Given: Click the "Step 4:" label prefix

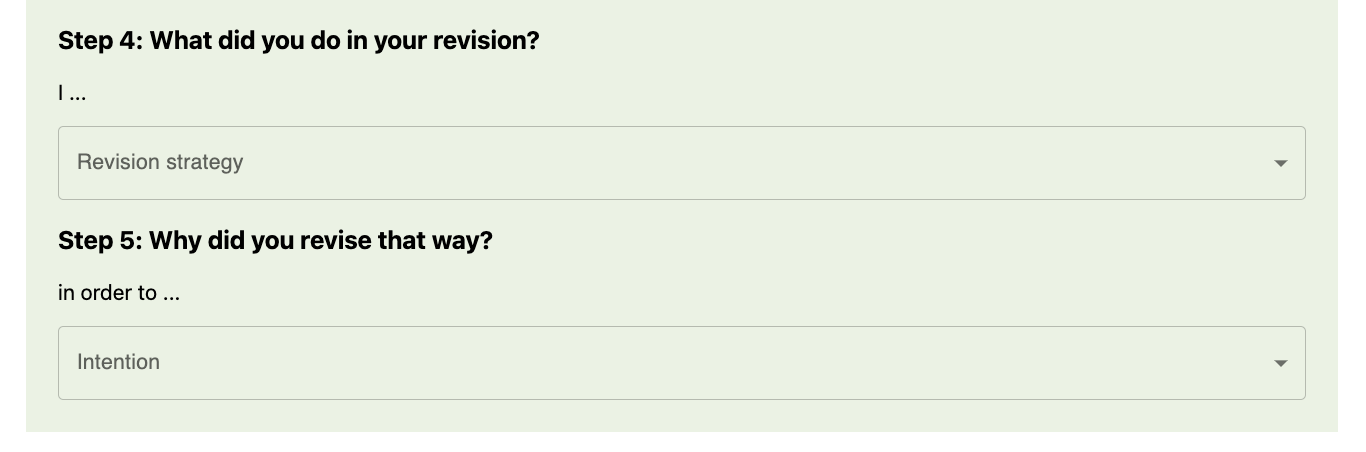Looking at the screenshot, I should click(100, 41).
